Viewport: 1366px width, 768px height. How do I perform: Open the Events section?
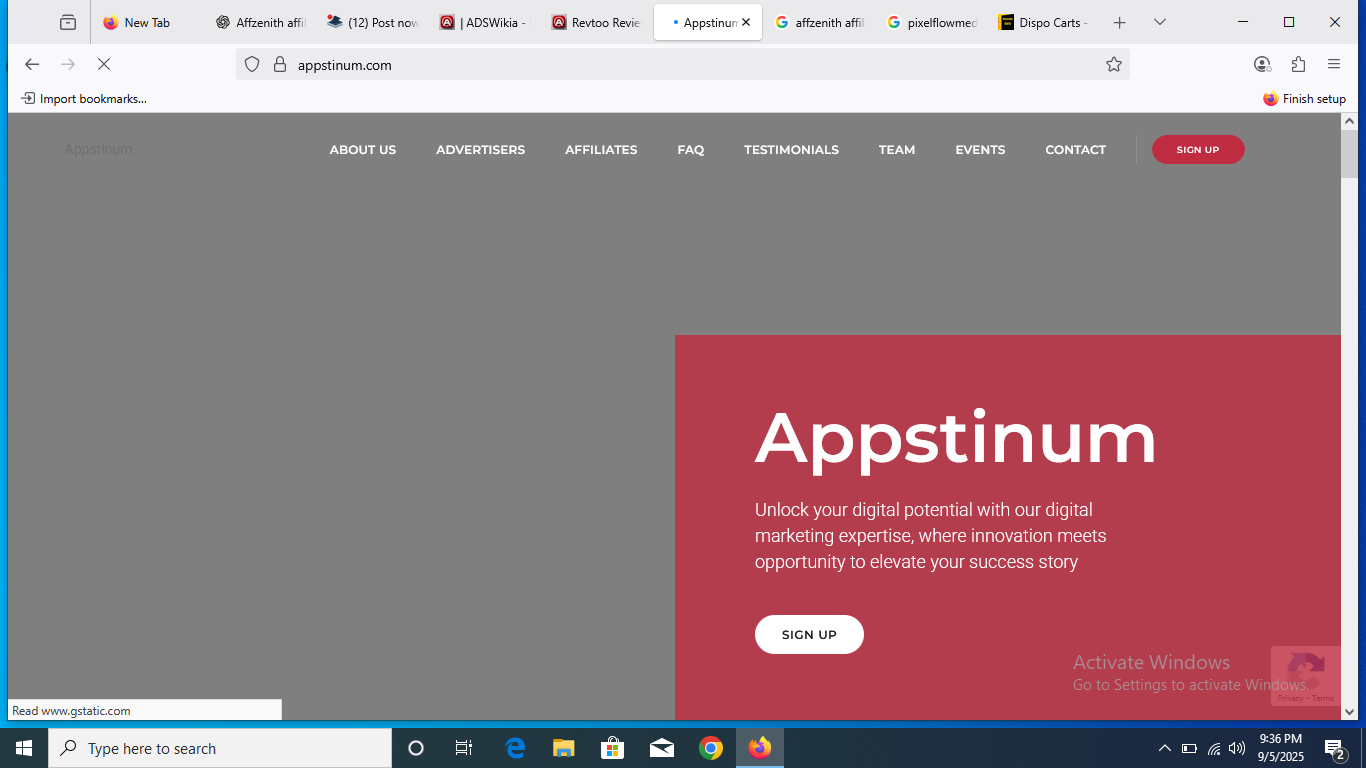pos(980,150)
